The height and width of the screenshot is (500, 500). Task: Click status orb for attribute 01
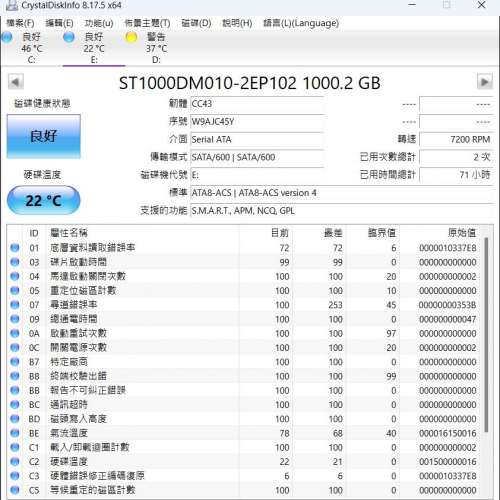click(15, 248)
